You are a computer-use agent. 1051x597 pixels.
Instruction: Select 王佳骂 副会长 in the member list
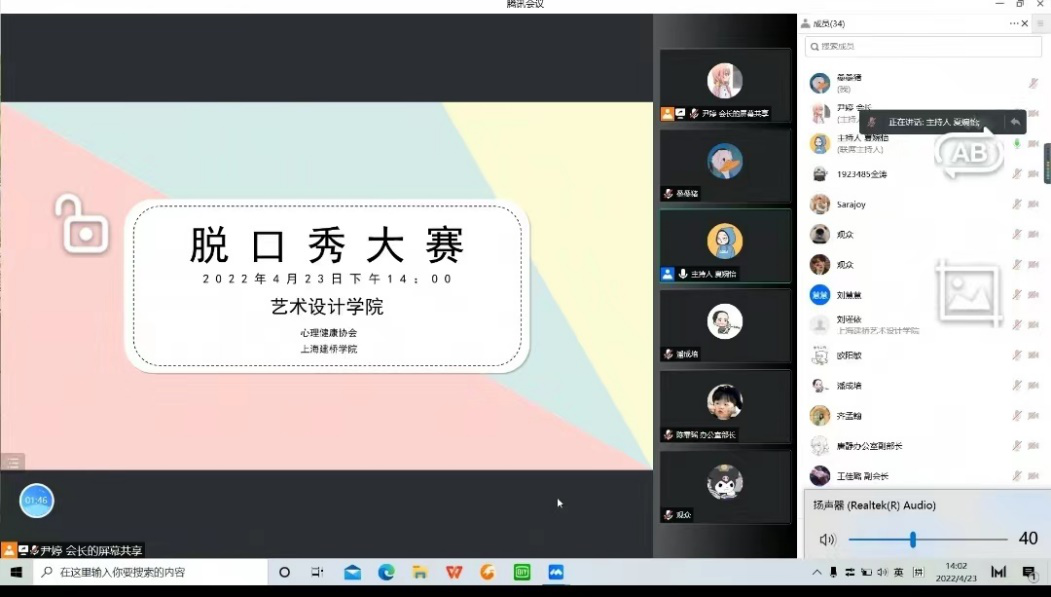[861, 476]
